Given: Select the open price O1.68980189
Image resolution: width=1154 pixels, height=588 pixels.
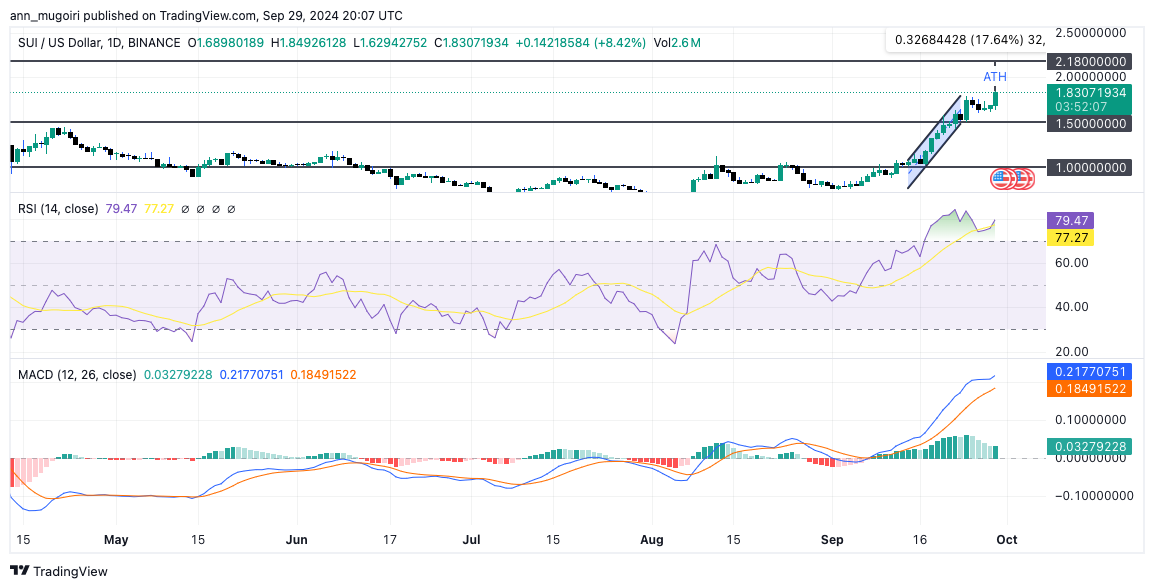Looking at the screenshot, I should click(x=227, y=43).
